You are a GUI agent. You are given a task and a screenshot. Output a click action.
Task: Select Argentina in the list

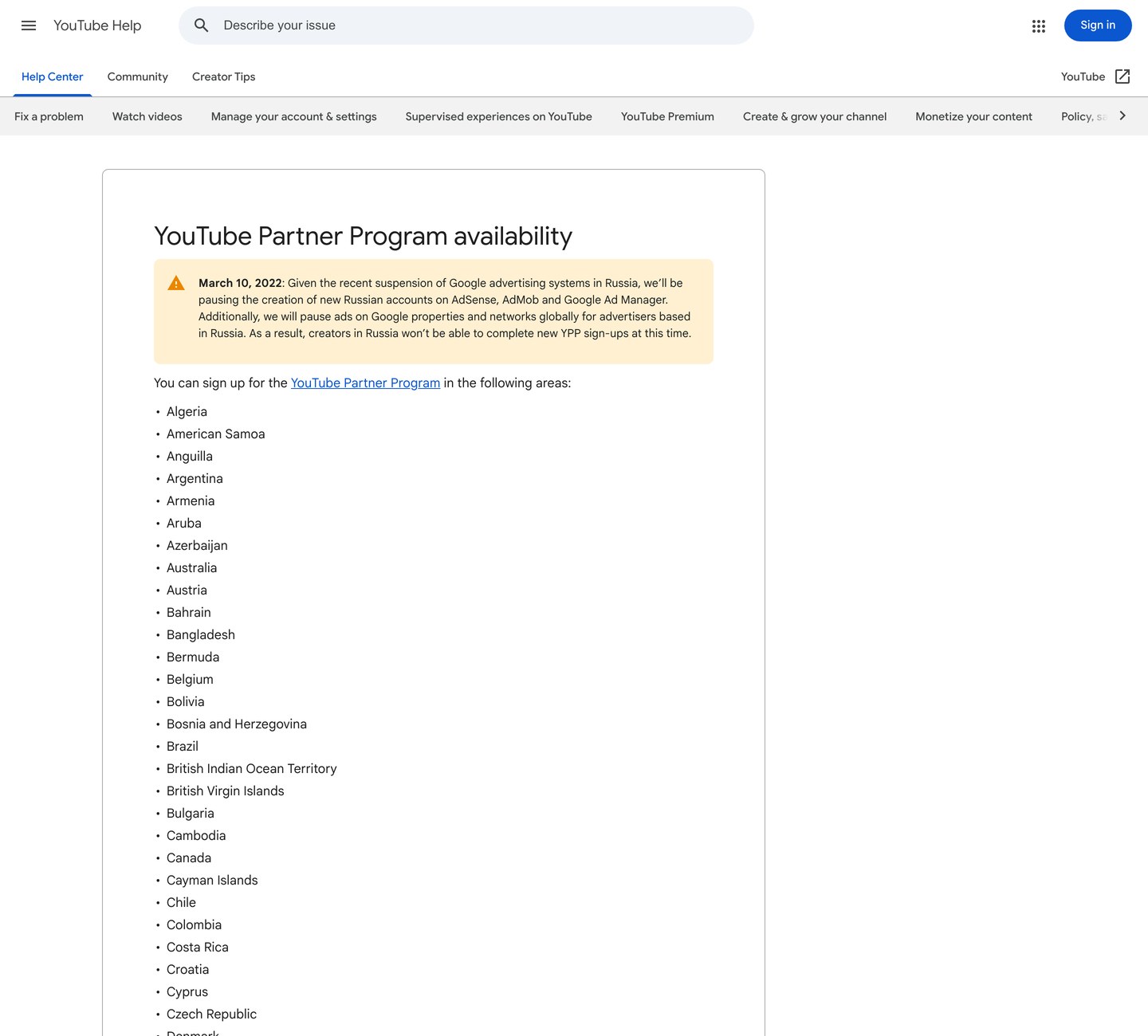tap(195, 478)
